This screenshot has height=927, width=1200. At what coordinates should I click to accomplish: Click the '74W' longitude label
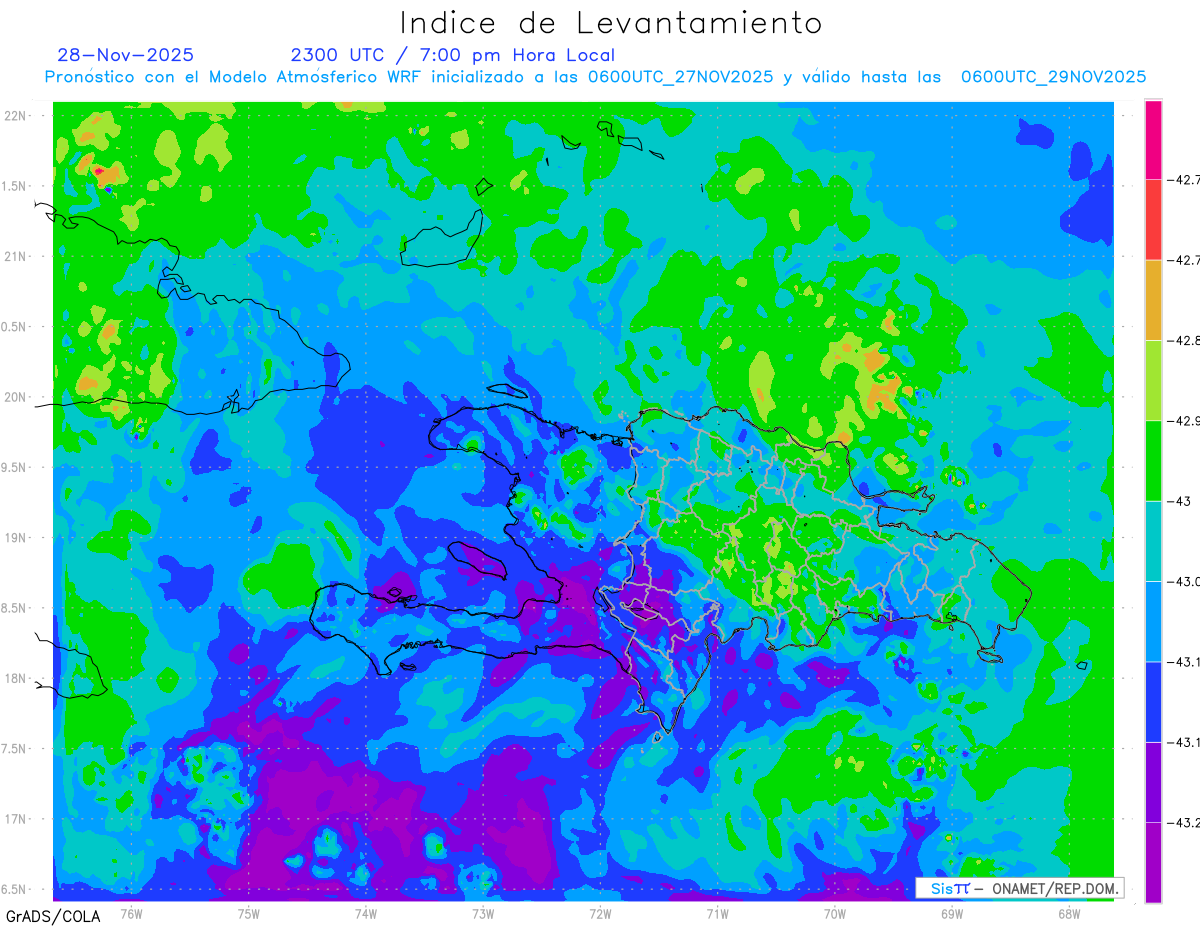pos(366,913)
